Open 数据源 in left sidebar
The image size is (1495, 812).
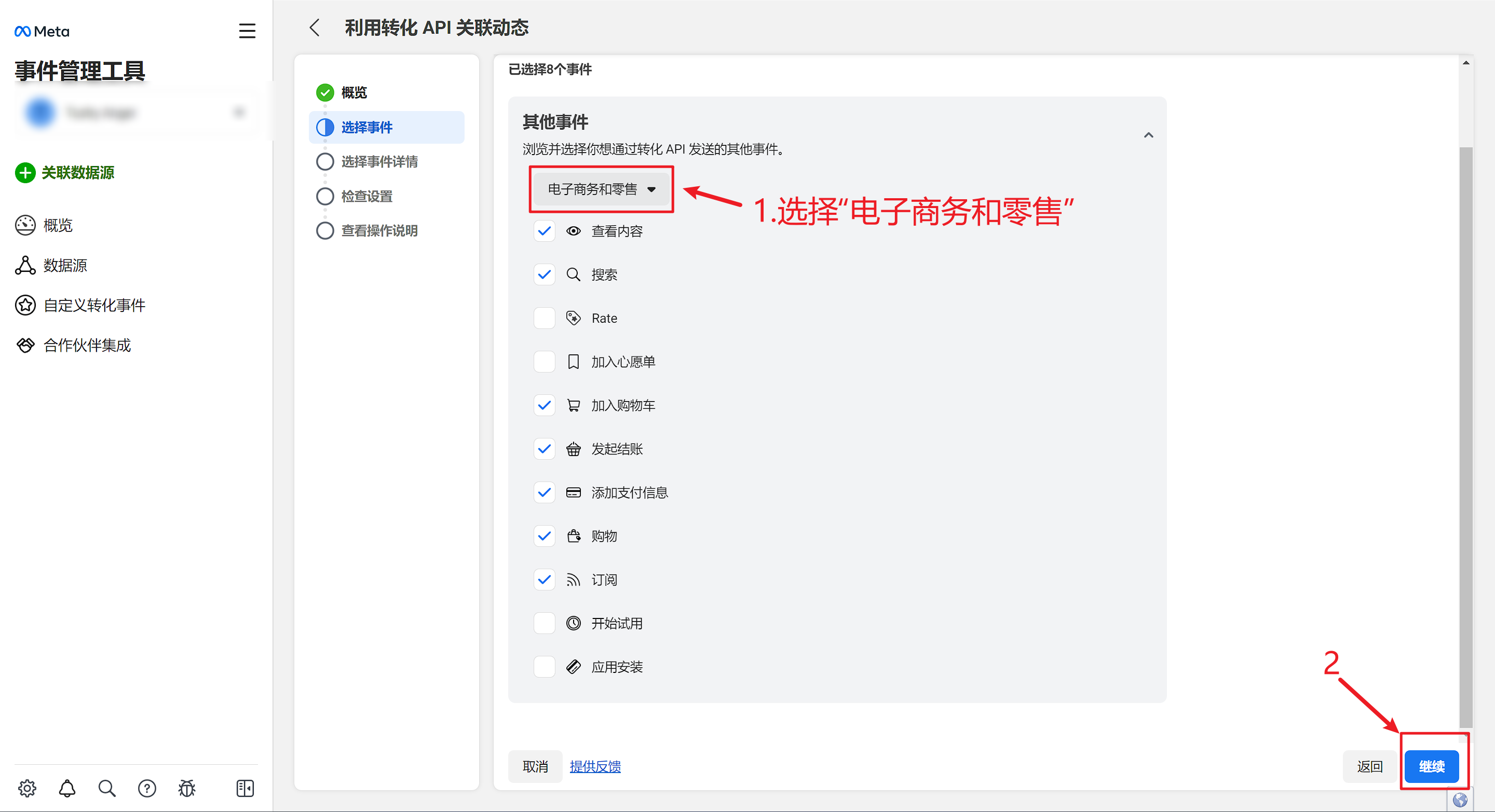tap(51, 265)
